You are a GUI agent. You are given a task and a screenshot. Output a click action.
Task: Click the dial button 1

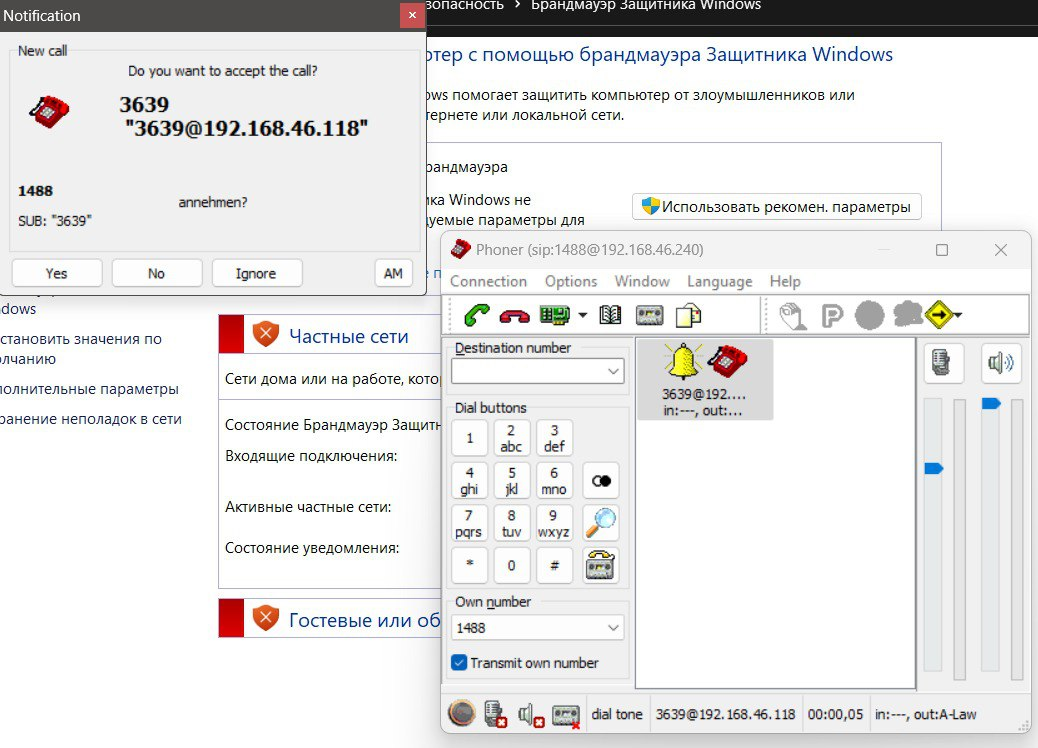[x=470, y=438]
